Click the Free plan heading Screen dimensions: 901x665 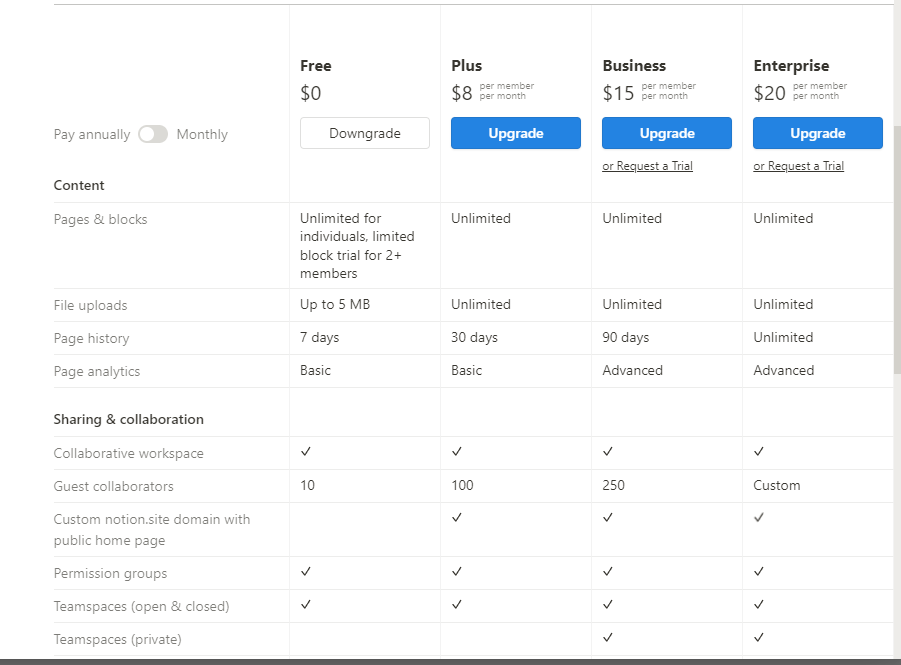click(315, 66)
